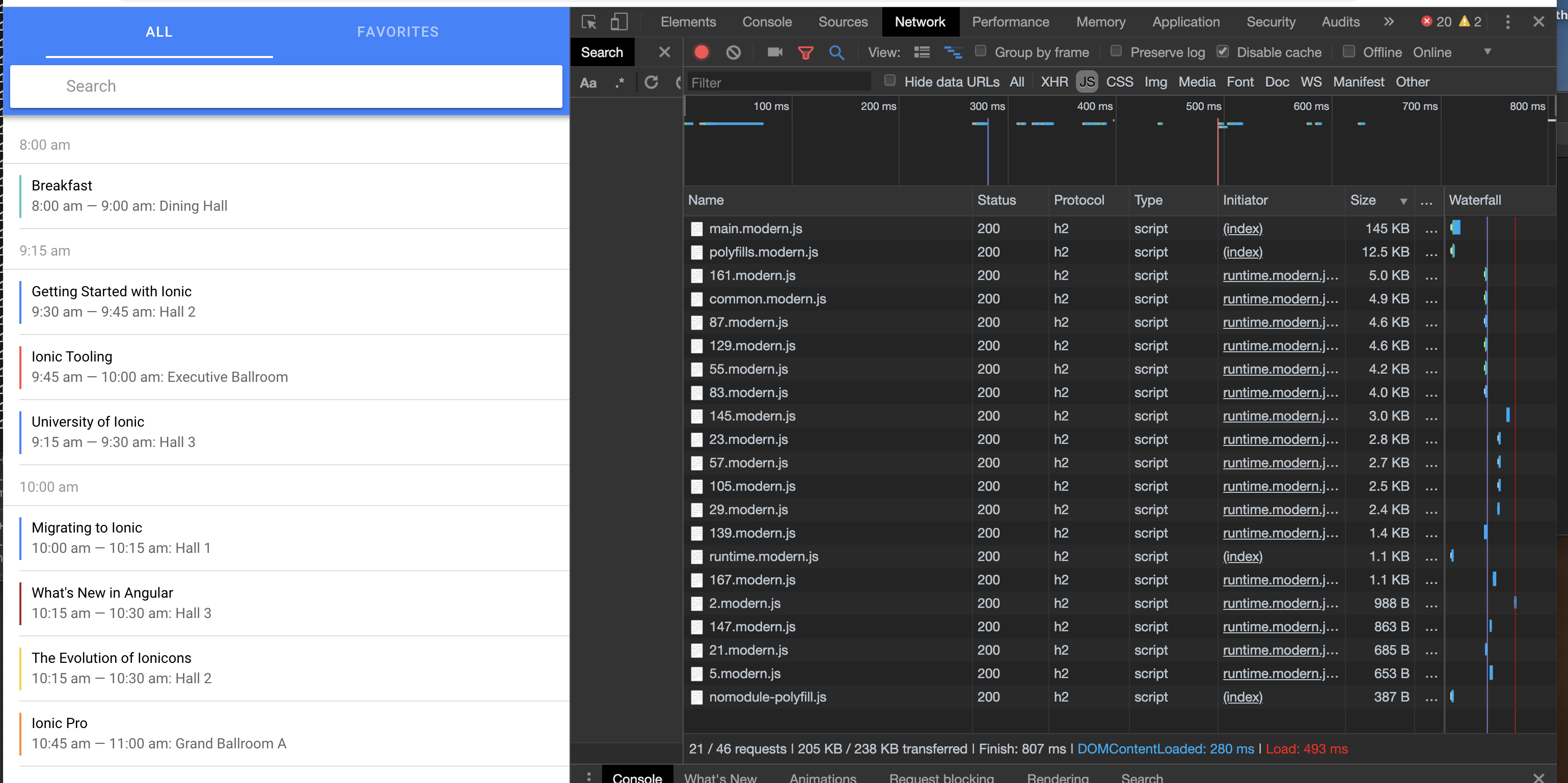Open the drawer three-dot menu

point(588,777)
